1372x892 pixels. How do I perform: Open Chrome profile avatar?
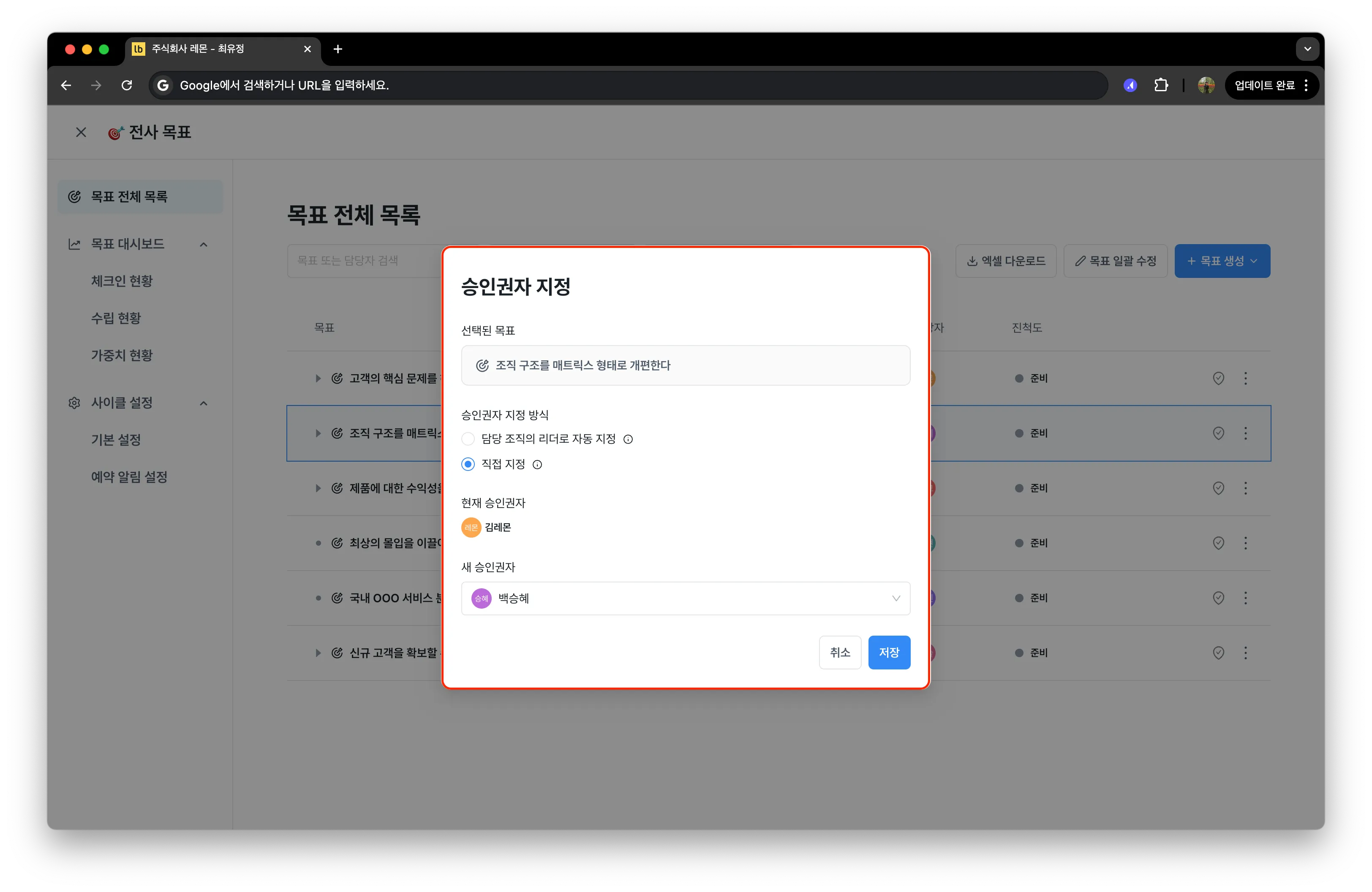[x=1206, y=85]
